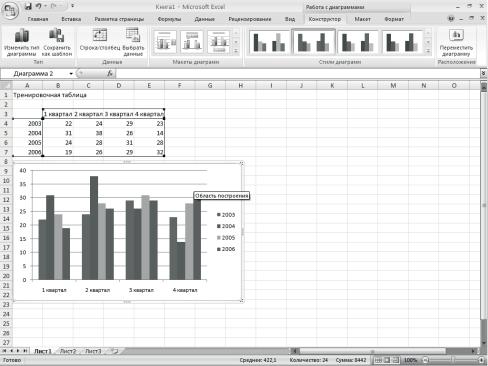Click the Office button
488x366 pixels.
coord(10,10)
